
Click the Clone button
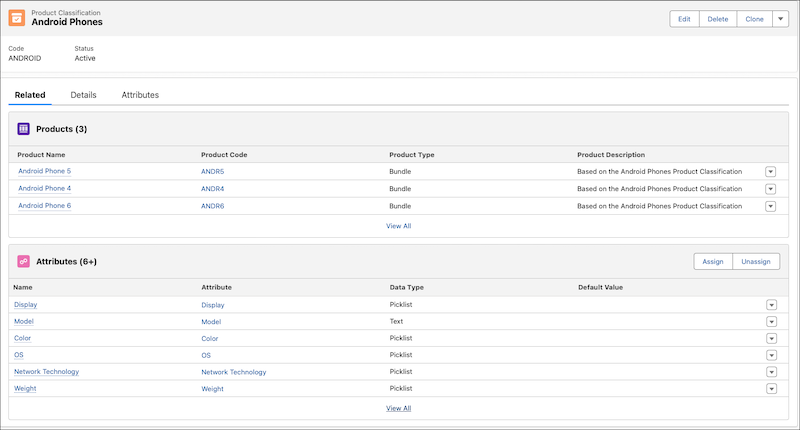[x=755, y=19]
